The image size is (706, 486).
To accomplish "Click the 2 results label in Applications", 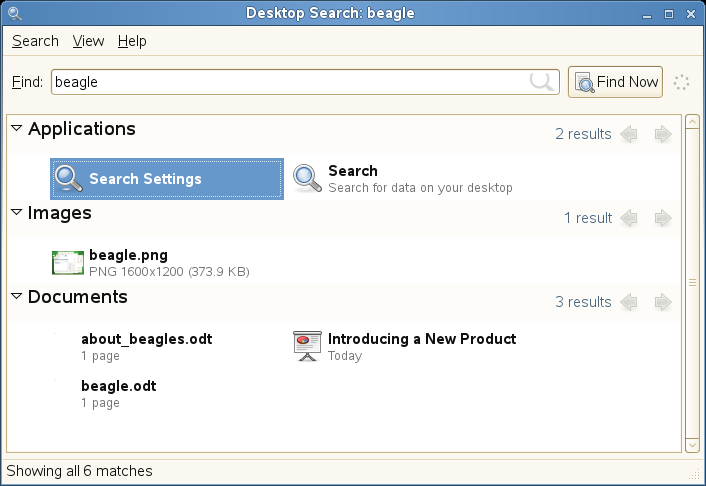I will pyautogui.click(x=583, y=134).
